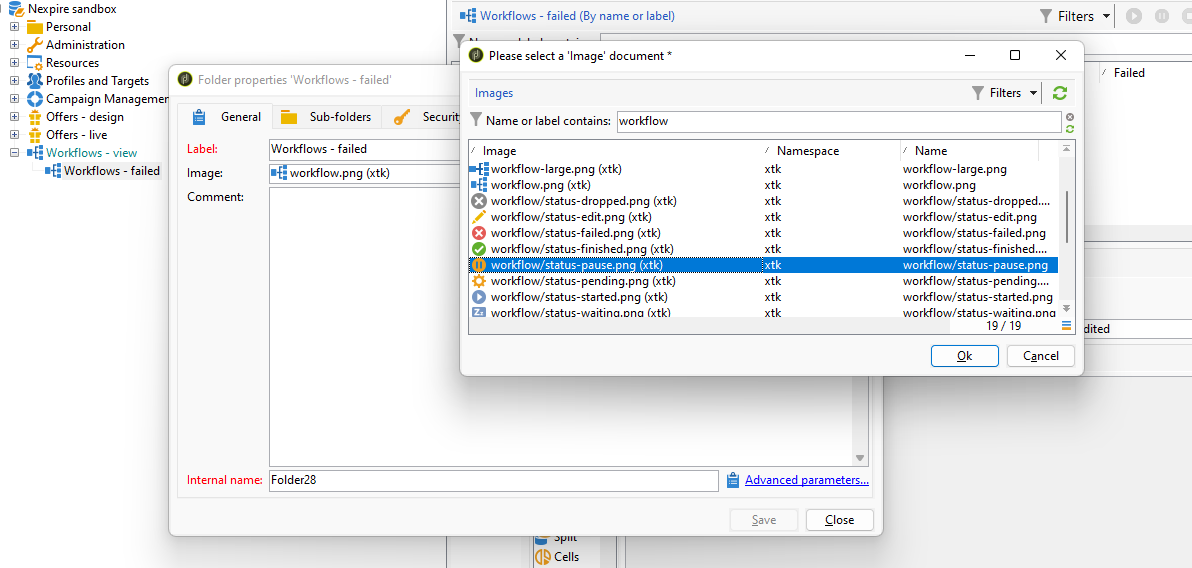Select the status-edit pencil icon
This screenshot has height=568, width=1192.
pos(479,217)
